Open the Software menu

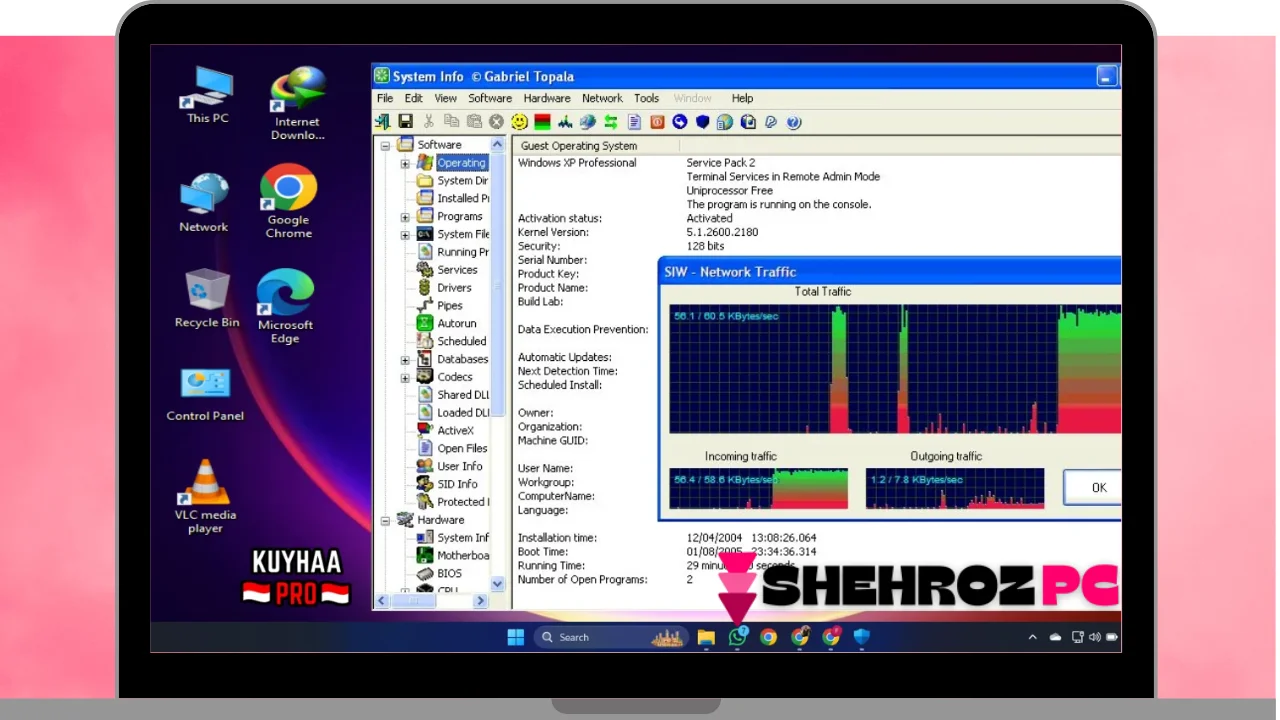tap(490, 98)
